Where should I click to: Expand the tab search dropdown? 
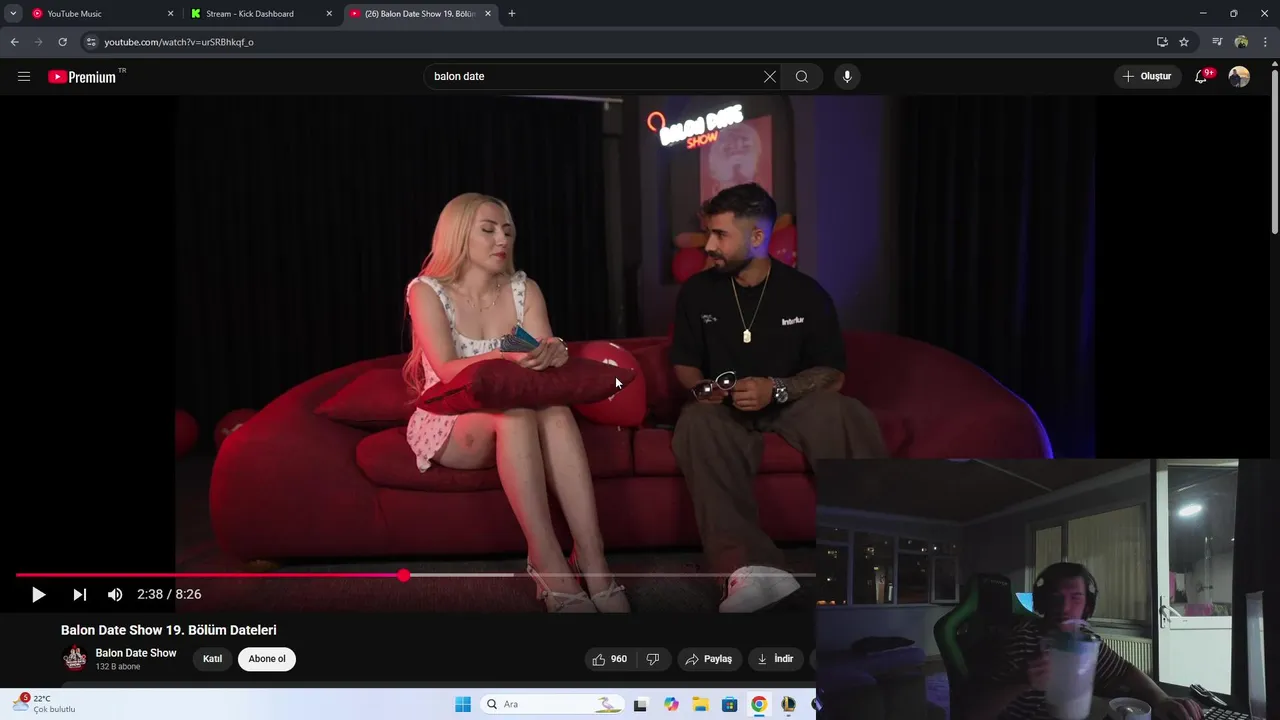pyautogui.click(x=13, y=14)
